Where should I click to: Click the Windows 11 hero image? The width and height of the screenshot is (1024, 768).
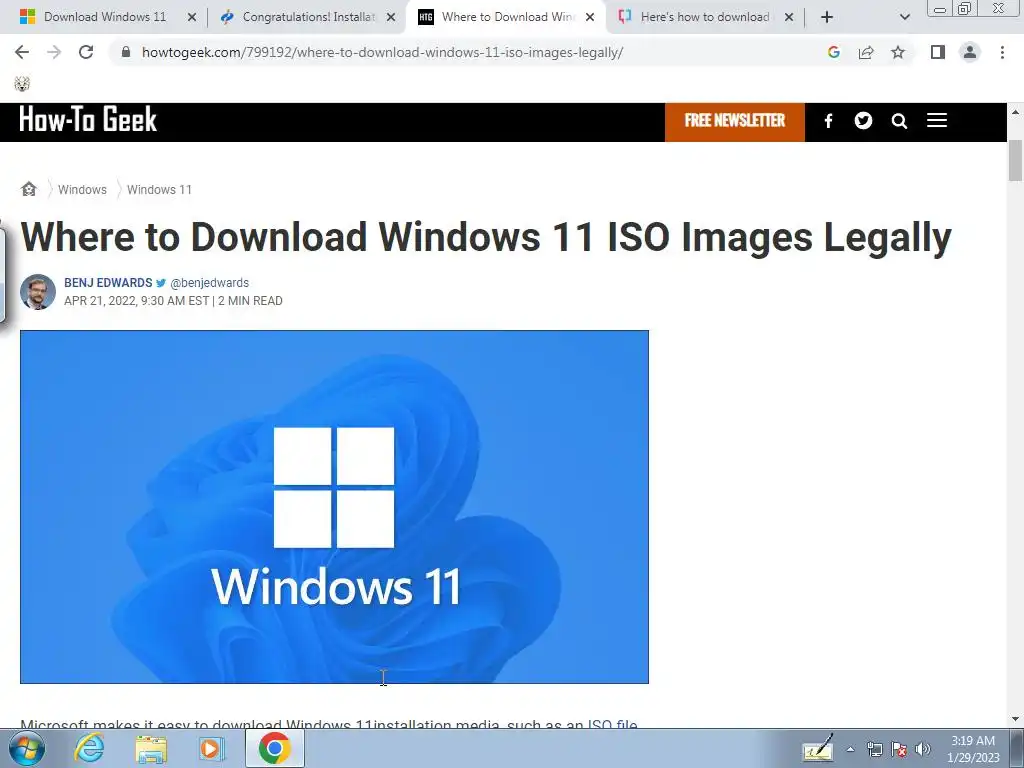coord(334,507)
